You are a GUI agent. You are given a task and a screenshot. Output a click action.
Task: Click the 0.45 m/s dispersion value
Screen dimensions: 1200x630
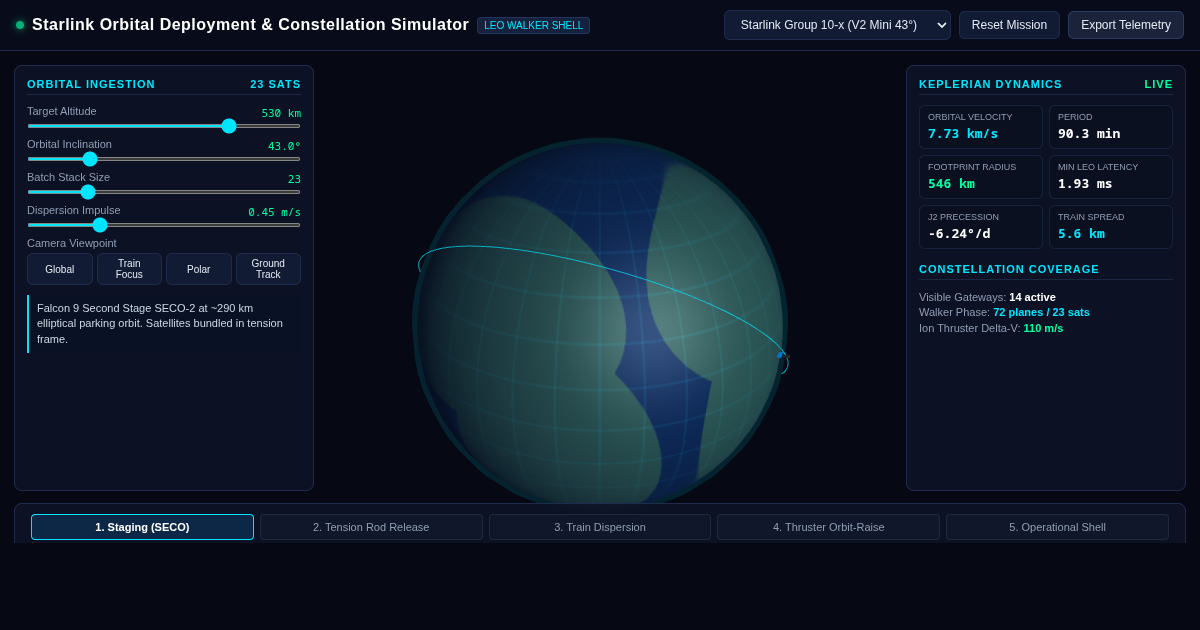(274, 213)
